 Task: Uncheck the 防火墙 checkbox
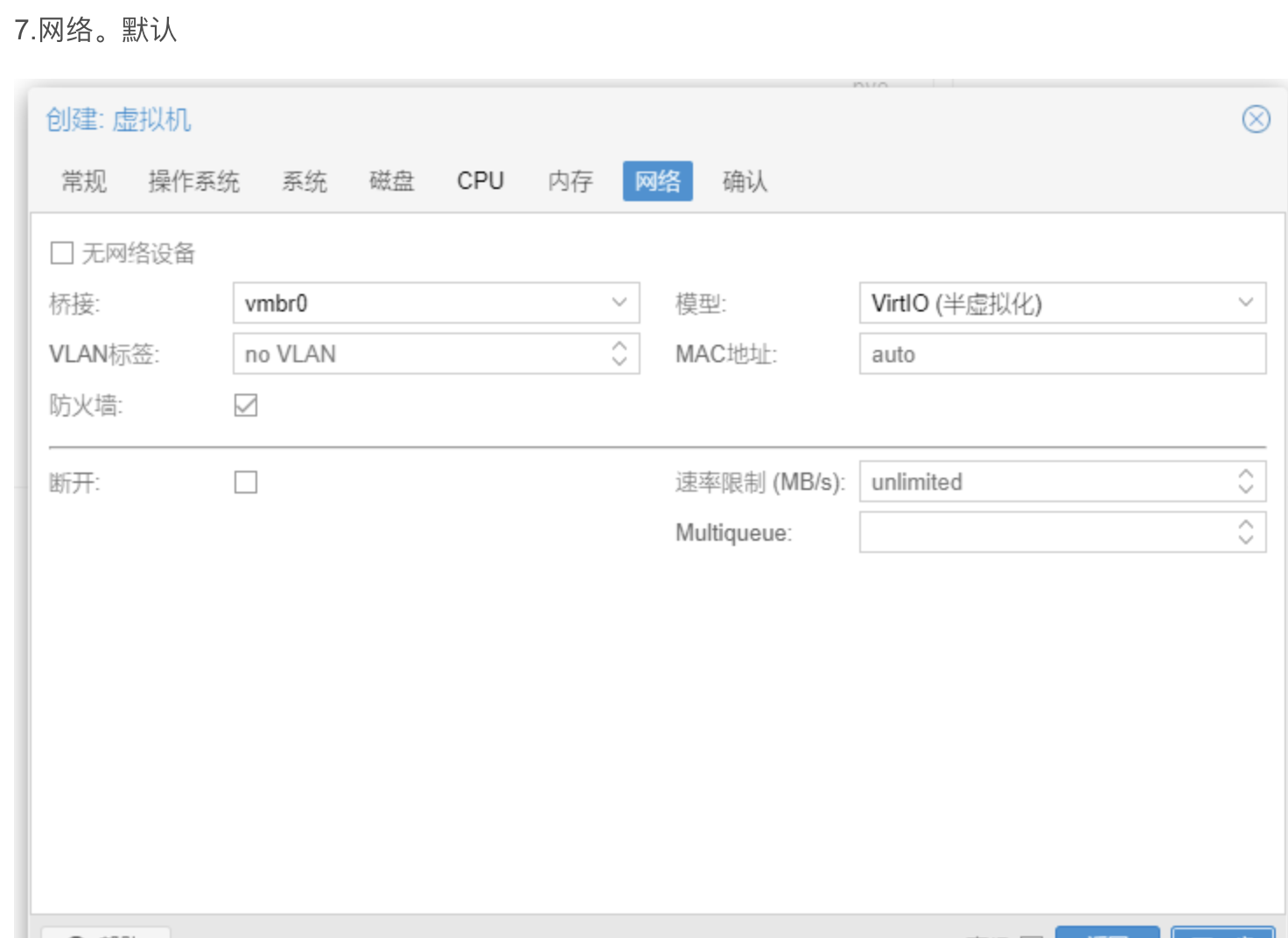point(246,405)
